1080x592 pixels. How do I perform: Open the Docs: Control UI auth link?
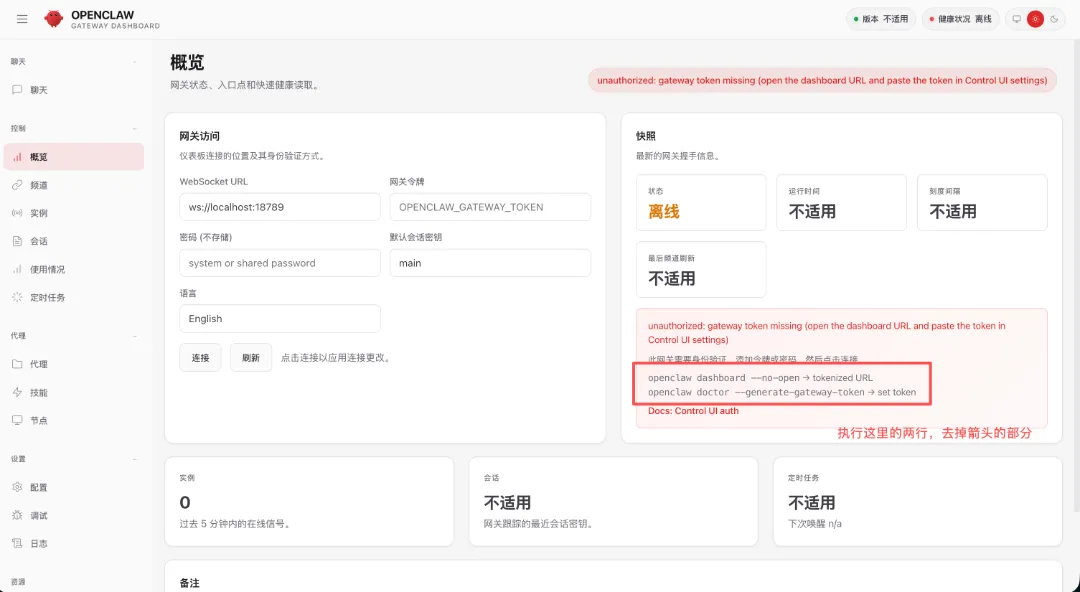coord(693,411)
